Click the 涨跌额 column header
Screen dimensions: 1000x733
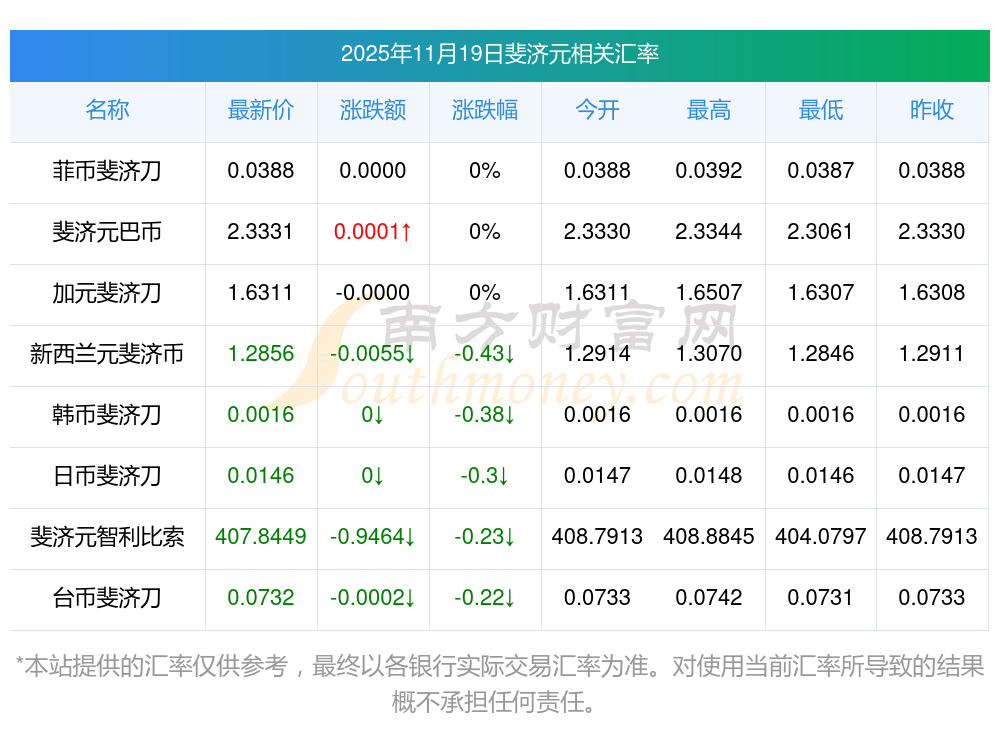click(x=372, y=111)
